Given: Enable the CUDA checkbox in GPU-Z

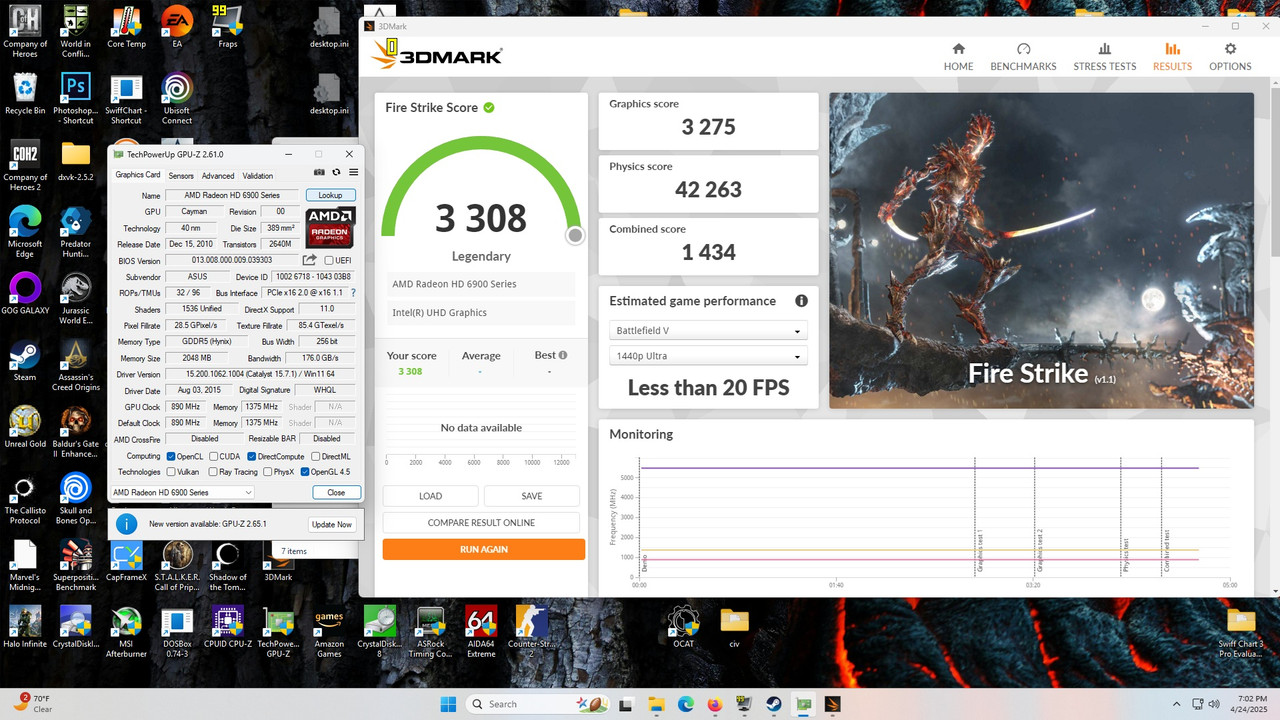Looking at the screenshot, I should [214, 456].
